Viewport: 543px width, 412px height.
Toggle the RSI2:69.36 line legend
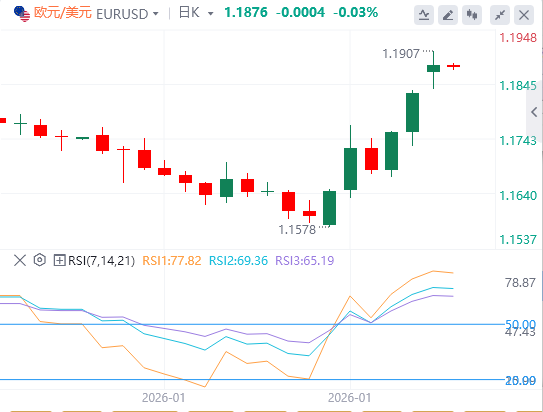(238, 261)
